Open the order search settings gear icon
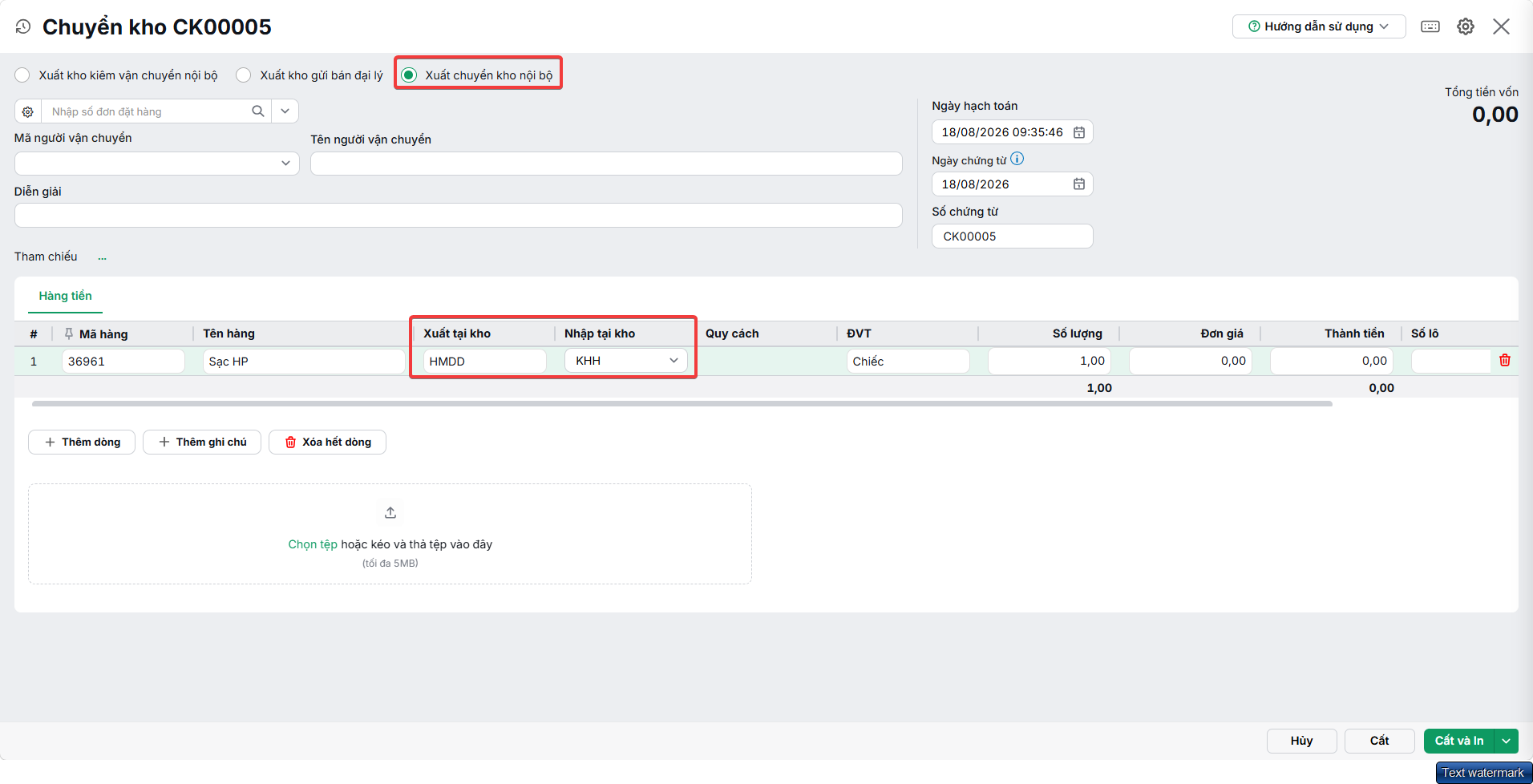The width and height of the screenshot is (1533, 784). [x=28, y=111]
